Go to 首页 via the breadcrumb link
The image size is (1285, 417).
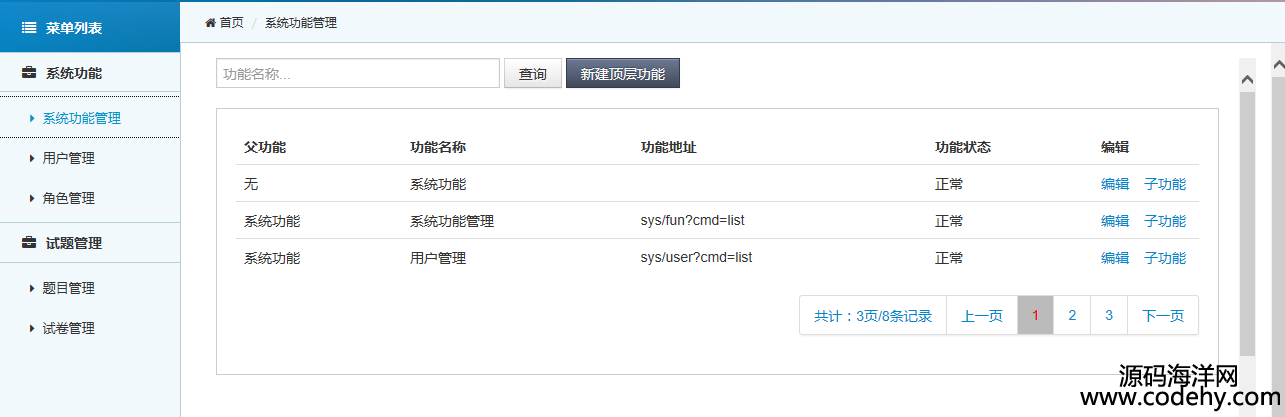tap(231, 22)
